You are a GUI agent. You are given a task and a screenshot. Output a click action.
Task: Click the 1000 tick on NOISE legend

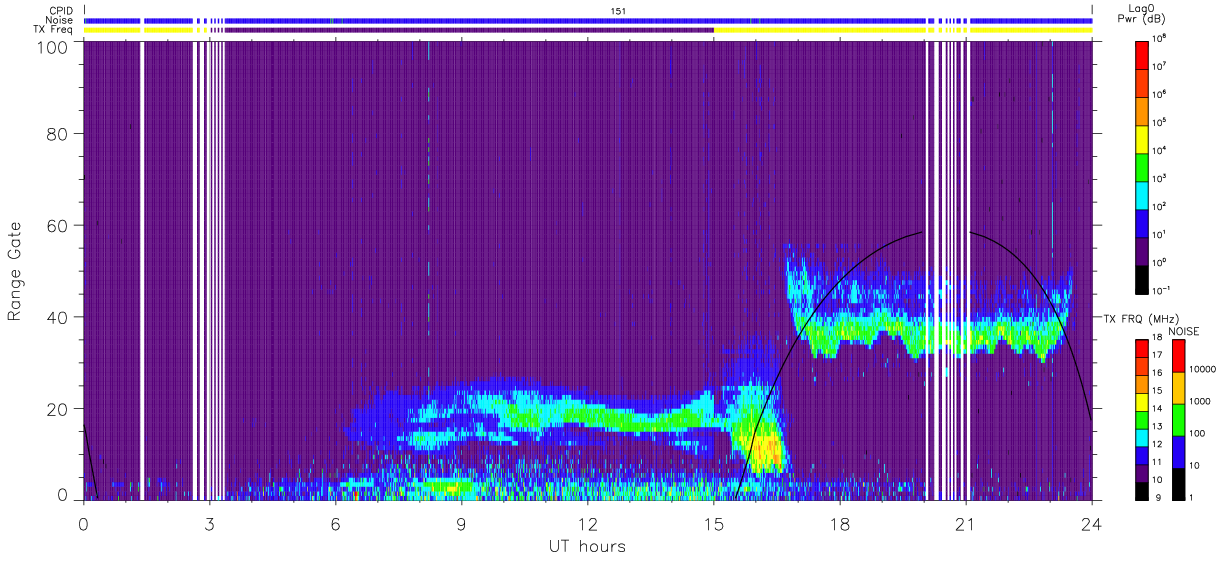point(1198,401)
